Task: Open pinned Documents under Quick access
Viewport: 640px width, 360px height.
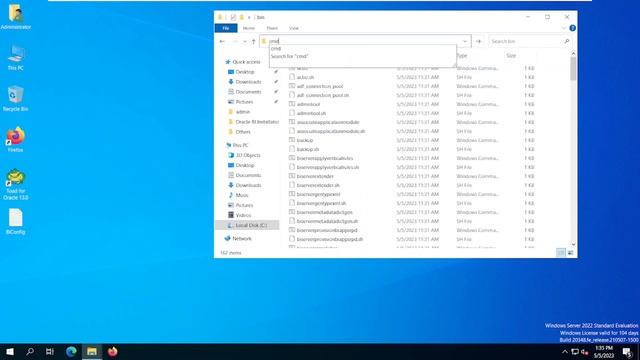Action: (248, 92)
